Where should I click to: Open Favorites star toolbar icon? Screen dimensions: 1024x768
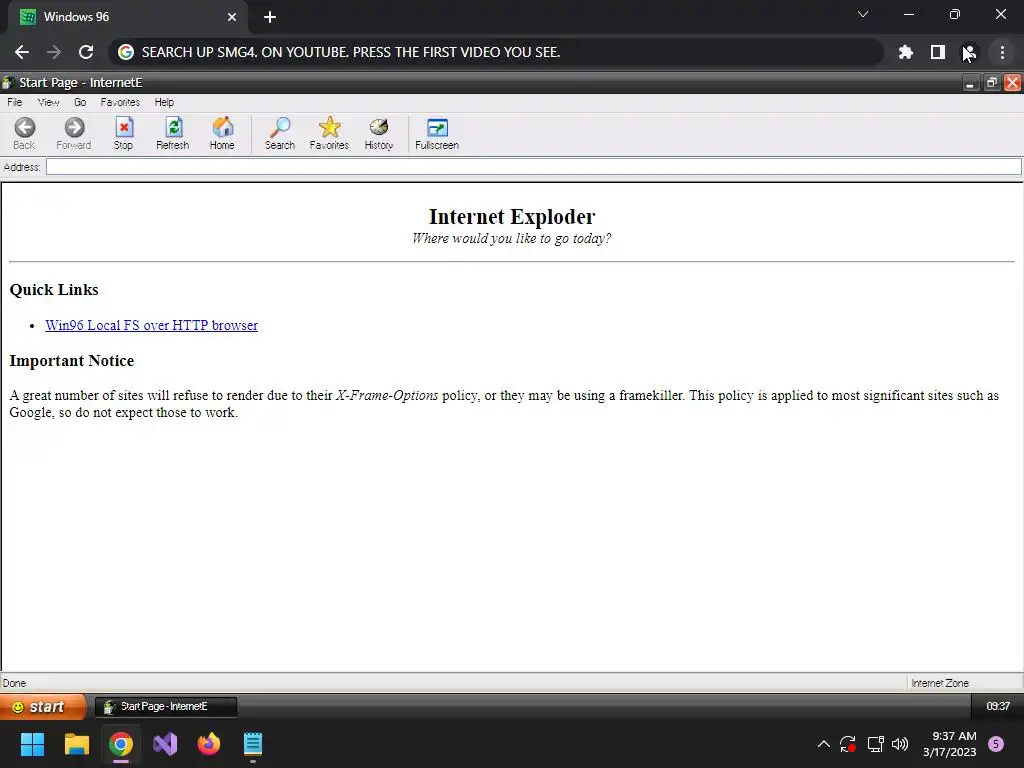point(329,133)
